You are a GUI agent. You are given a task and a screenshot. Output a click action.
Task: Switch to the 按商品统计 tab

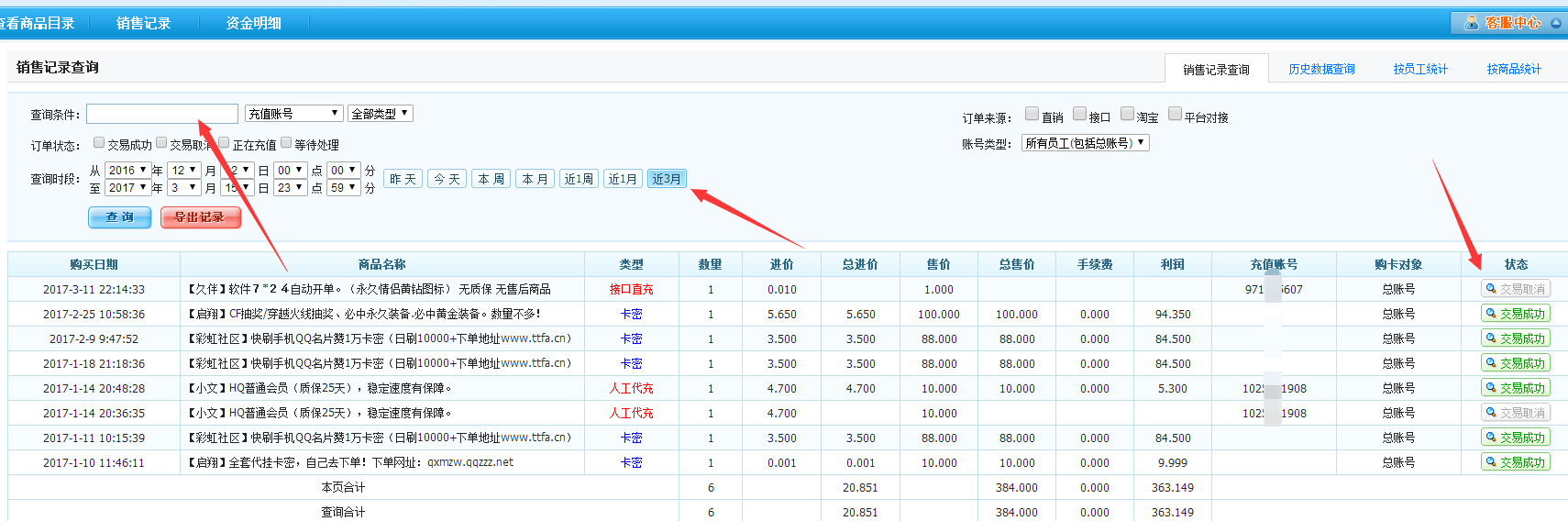[1514, 69]
